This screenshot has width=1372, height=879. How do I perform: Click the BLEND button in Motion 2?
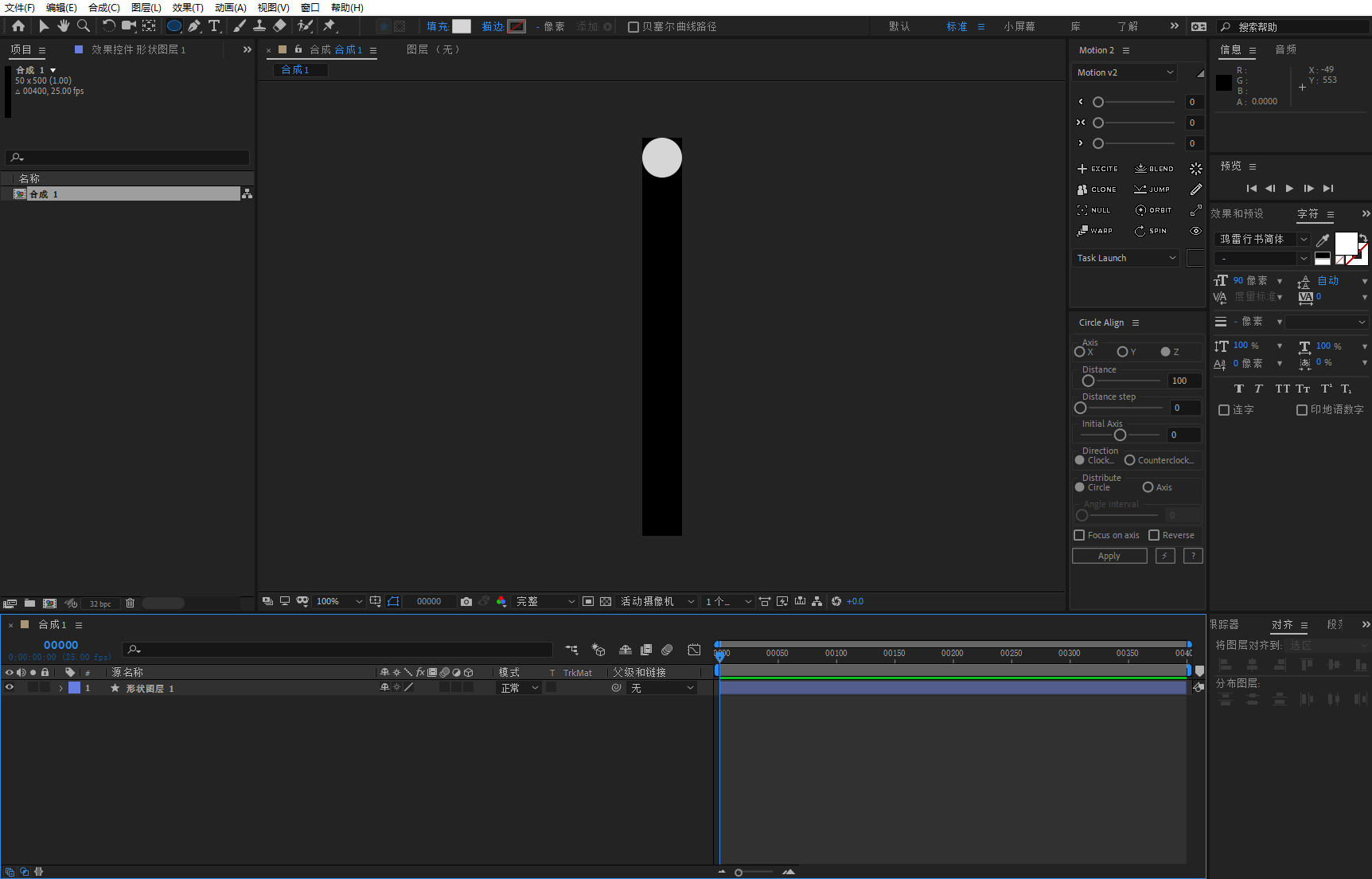1154,169
